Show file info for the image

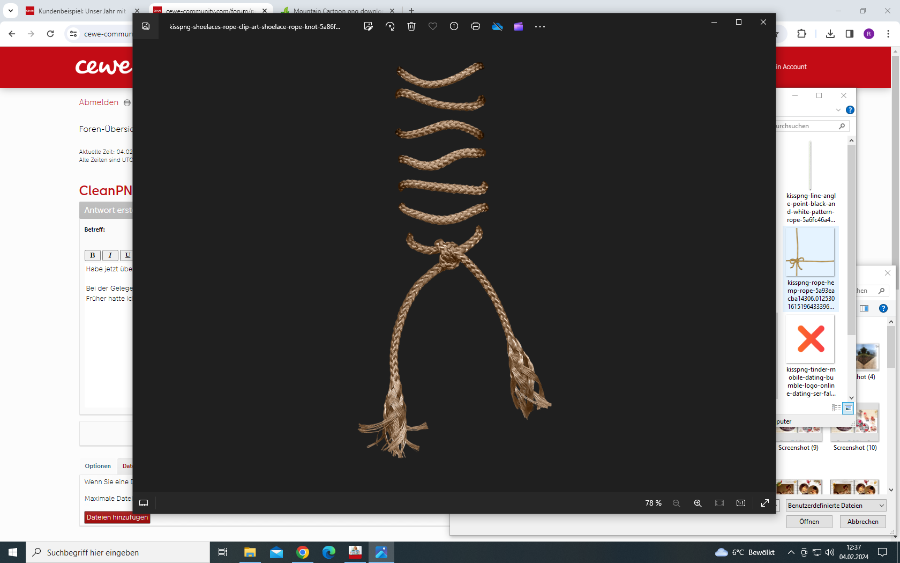point(454,26)
